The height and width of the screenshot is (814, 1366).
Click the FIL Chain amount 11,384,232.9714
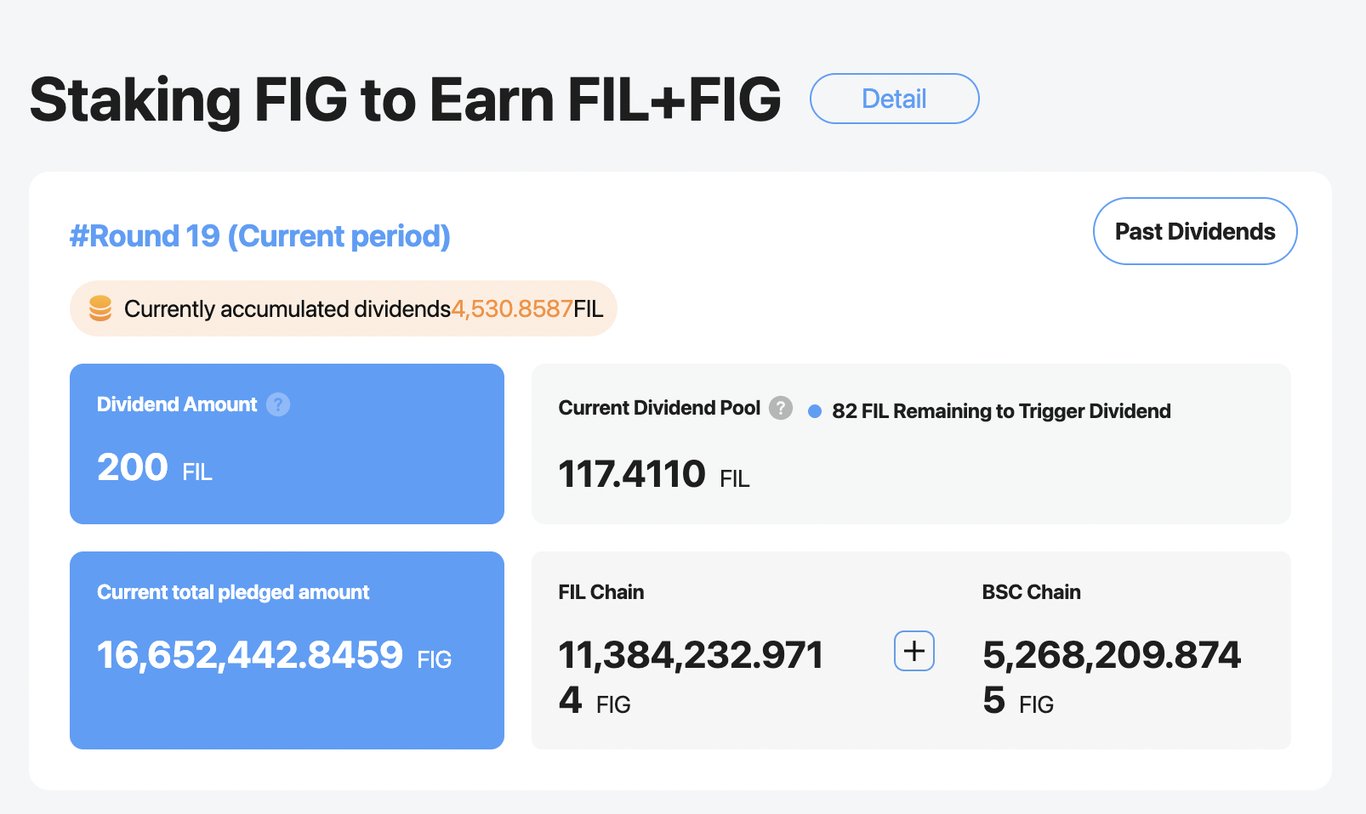point(690,656)
